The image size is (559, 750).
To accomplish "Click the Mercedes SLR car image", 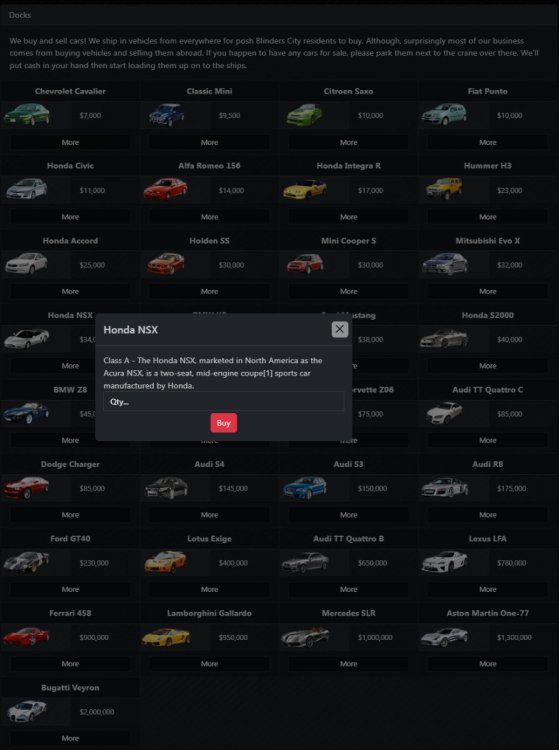I will coord(305,637).
